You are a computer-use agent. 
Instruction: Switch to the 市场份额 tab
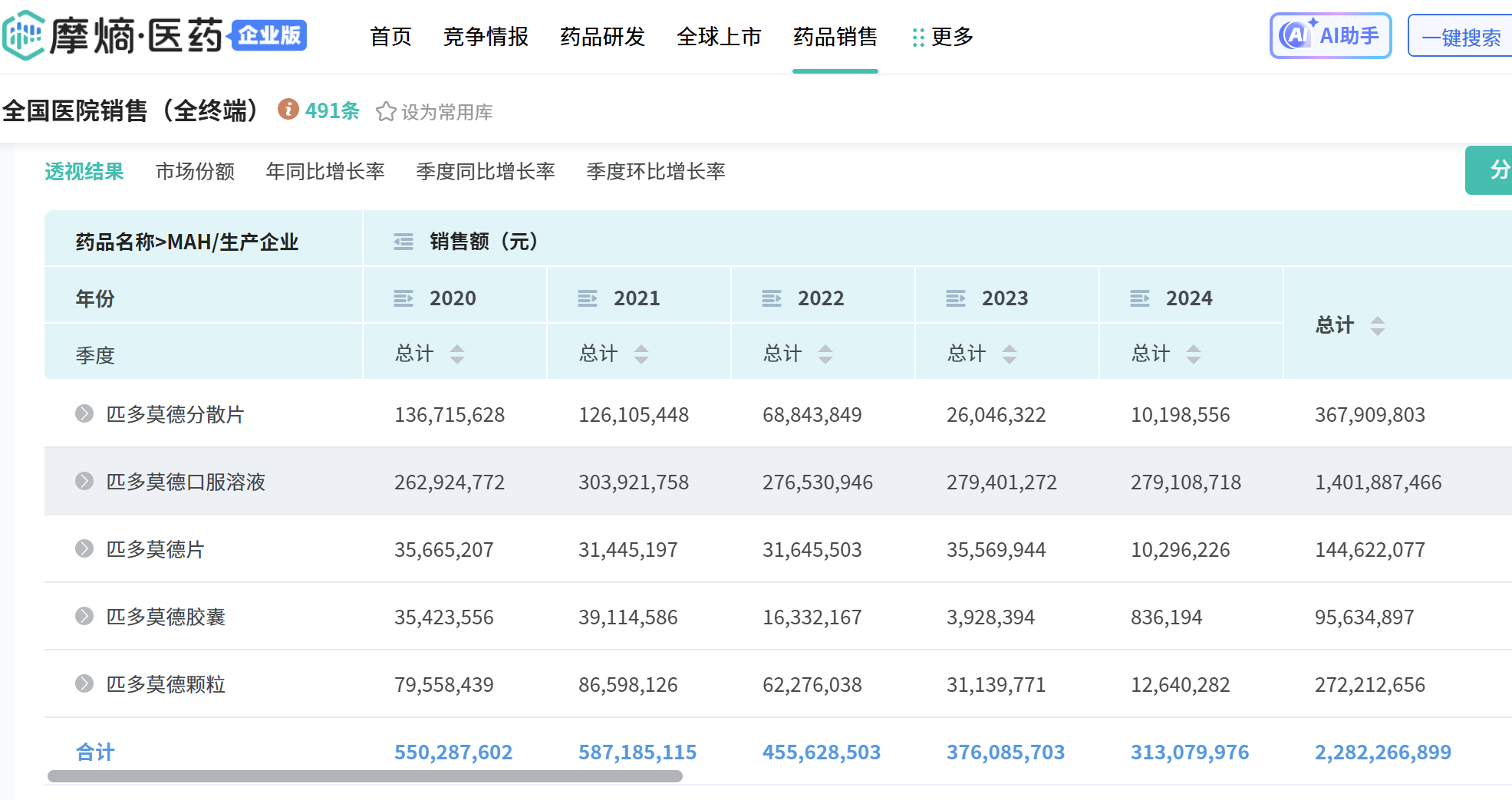pos(195,171)
